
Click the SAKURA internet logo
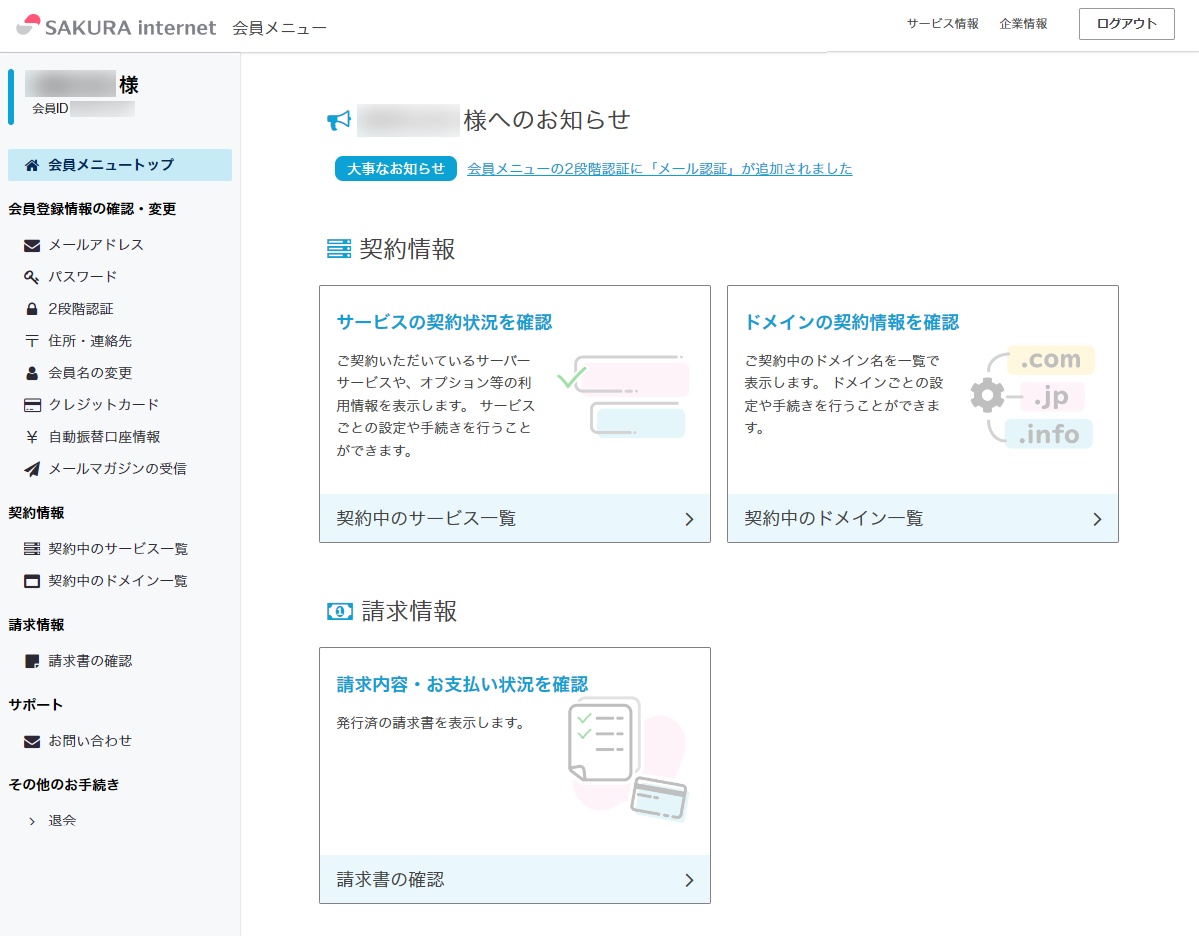(x=113, y=27)
